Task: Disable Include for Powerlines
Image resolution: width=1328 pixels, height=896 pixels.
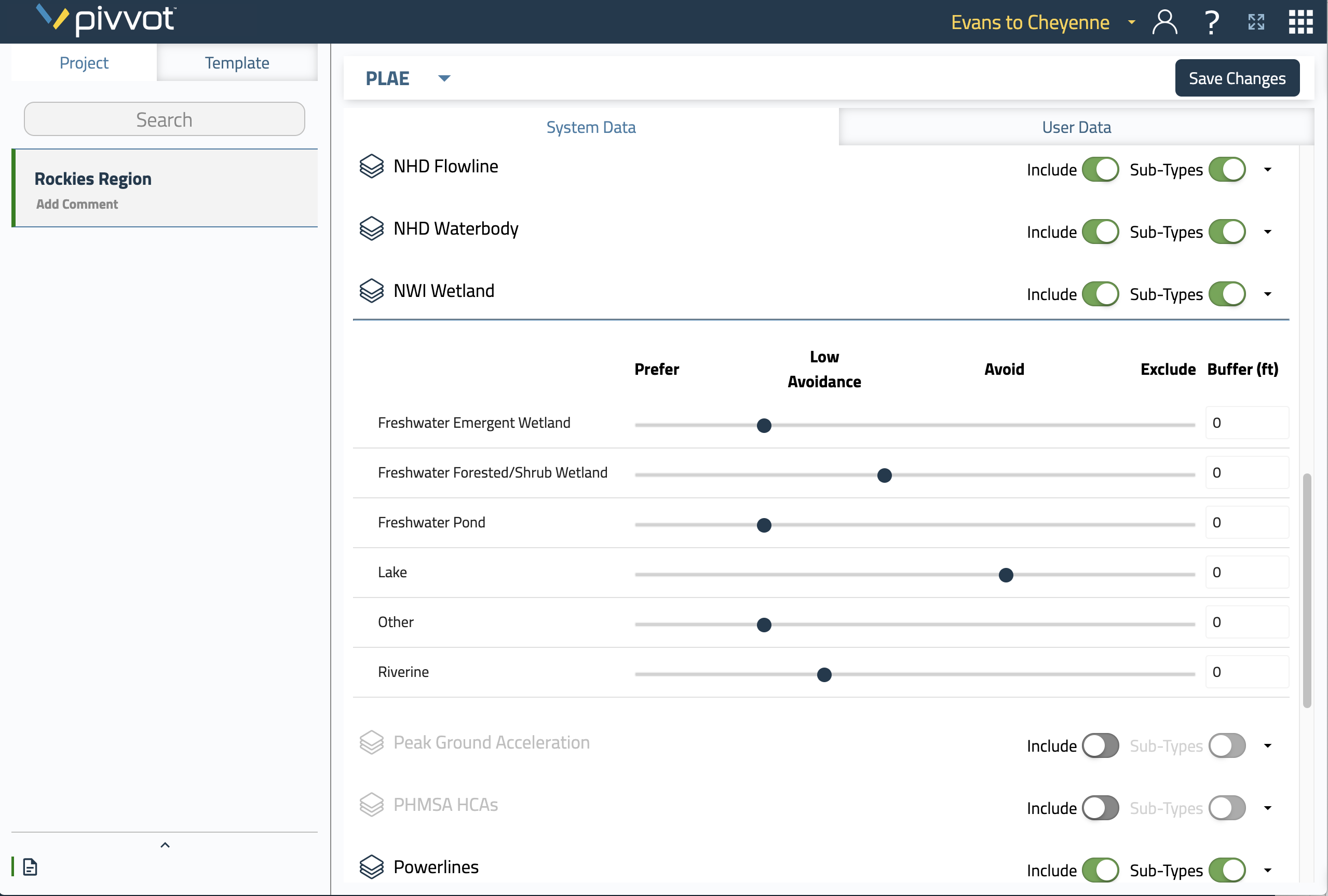Action: [x=1100, y=870]
